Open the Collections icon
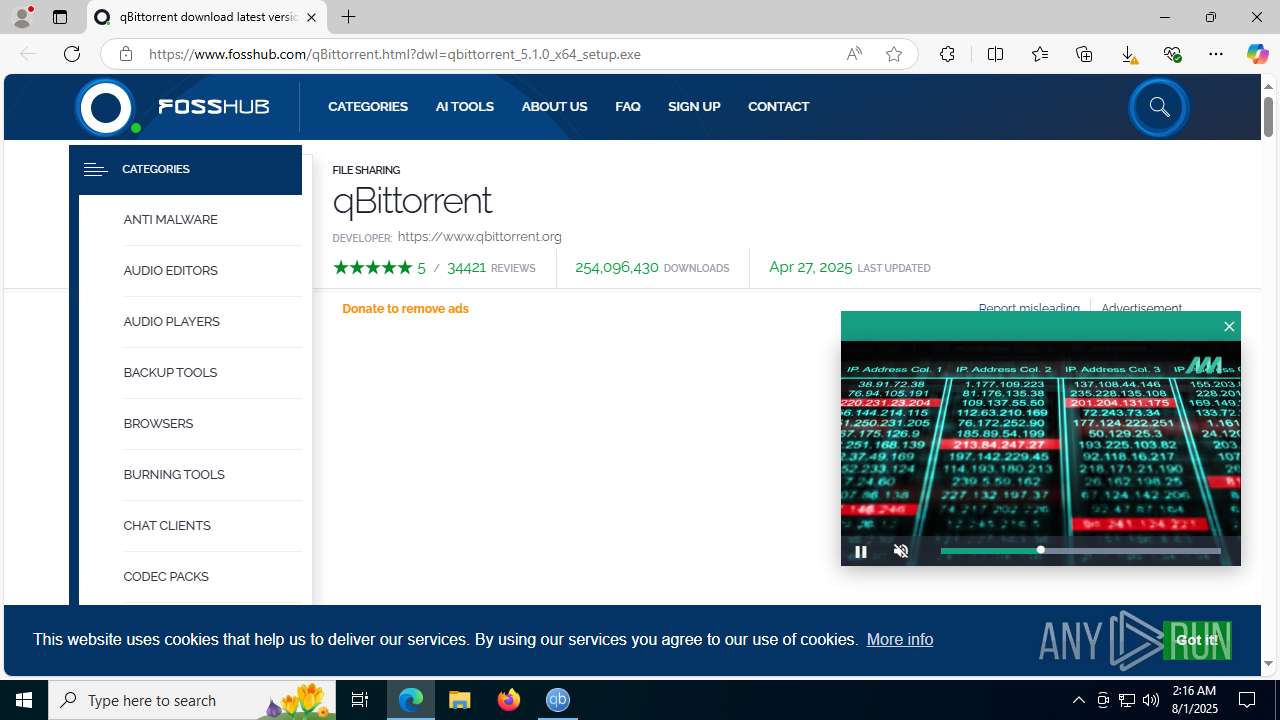The width and height of the screenshot is (1280, 720). coord(1084,54)
